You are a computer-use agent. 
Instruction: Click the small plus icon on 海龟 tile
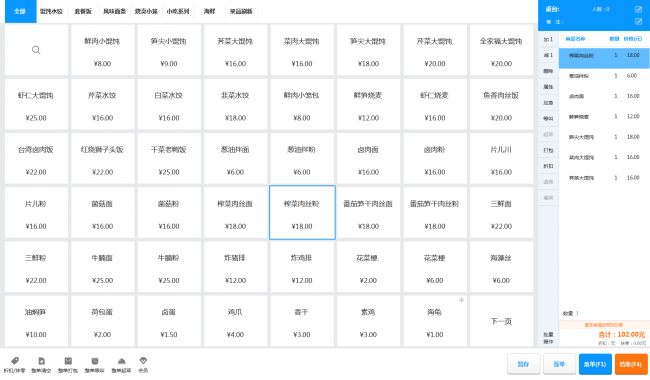click(x=461, y=300)
